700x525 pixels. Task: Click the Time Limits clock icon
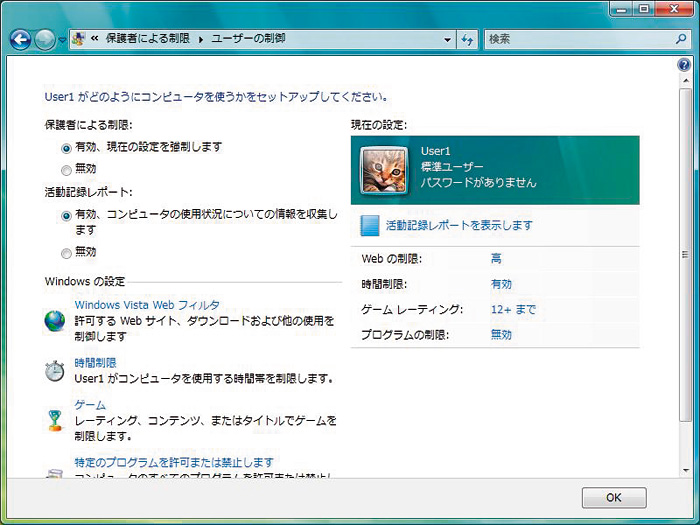point(54,371)
